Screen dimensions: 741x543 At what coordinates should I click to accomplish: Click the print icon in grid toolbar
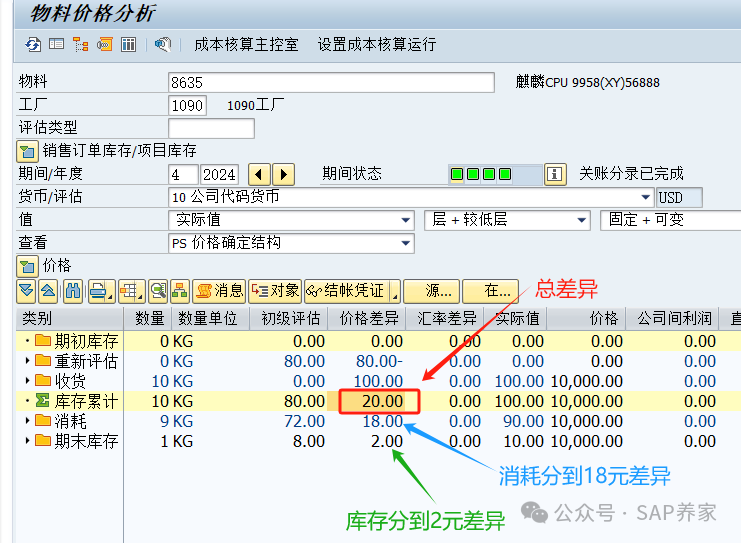(x=101, y=291)
